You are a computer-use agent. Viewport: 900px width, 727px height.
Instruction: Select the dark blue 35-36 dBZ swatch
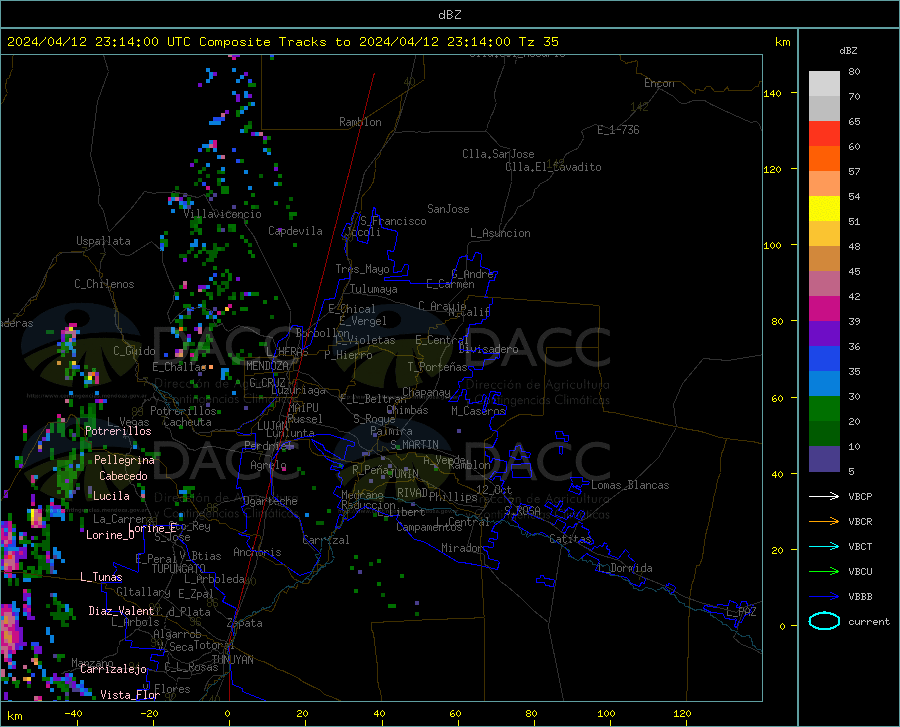click(824, 359)
